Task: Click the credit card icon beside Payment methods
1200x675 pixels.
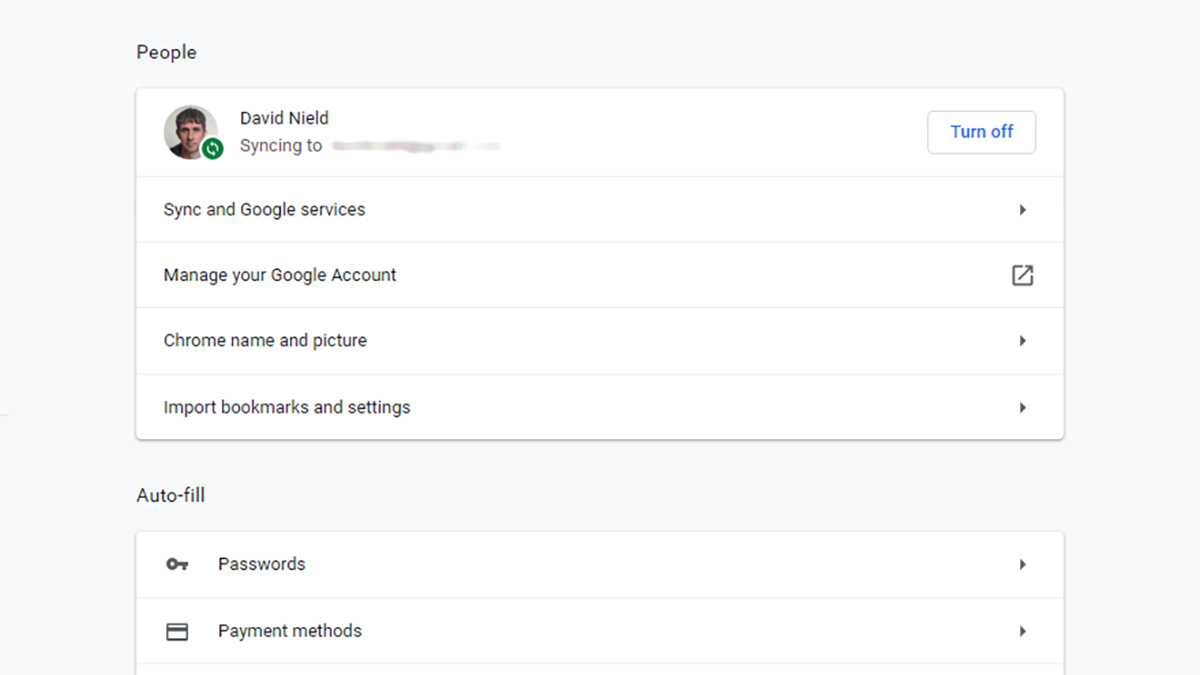Action: 177,631
